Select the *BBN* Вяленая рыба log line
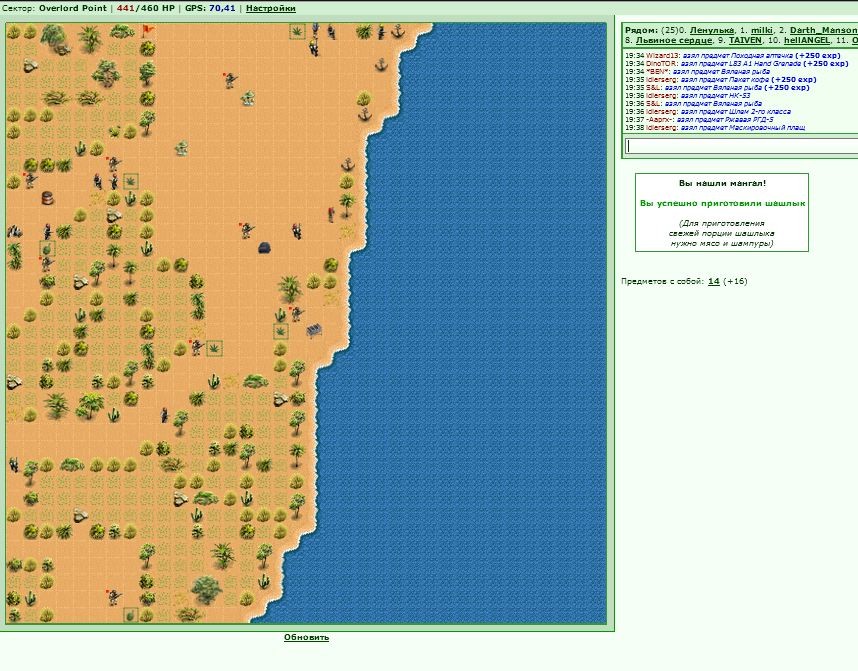Image resolution: width=858 pixels, height=671 pixels. tap(697, 72)
